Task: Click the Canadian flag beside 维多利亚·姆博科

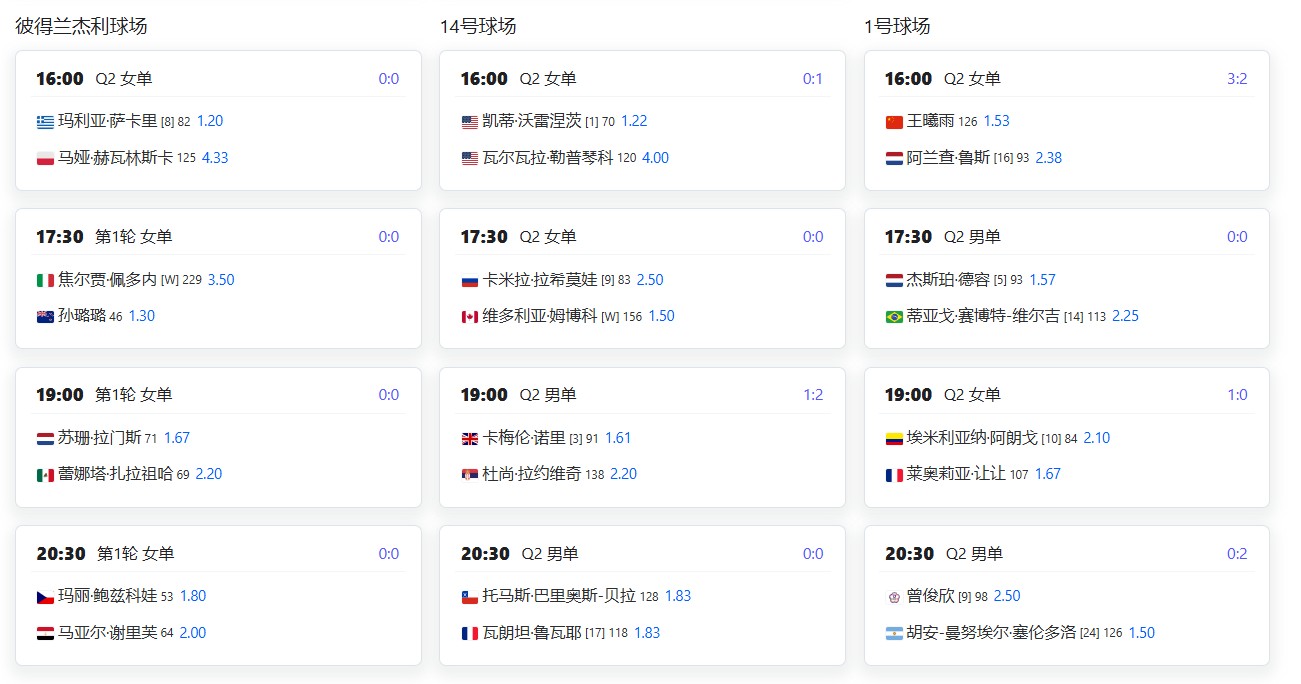Action: click(470, 317)
